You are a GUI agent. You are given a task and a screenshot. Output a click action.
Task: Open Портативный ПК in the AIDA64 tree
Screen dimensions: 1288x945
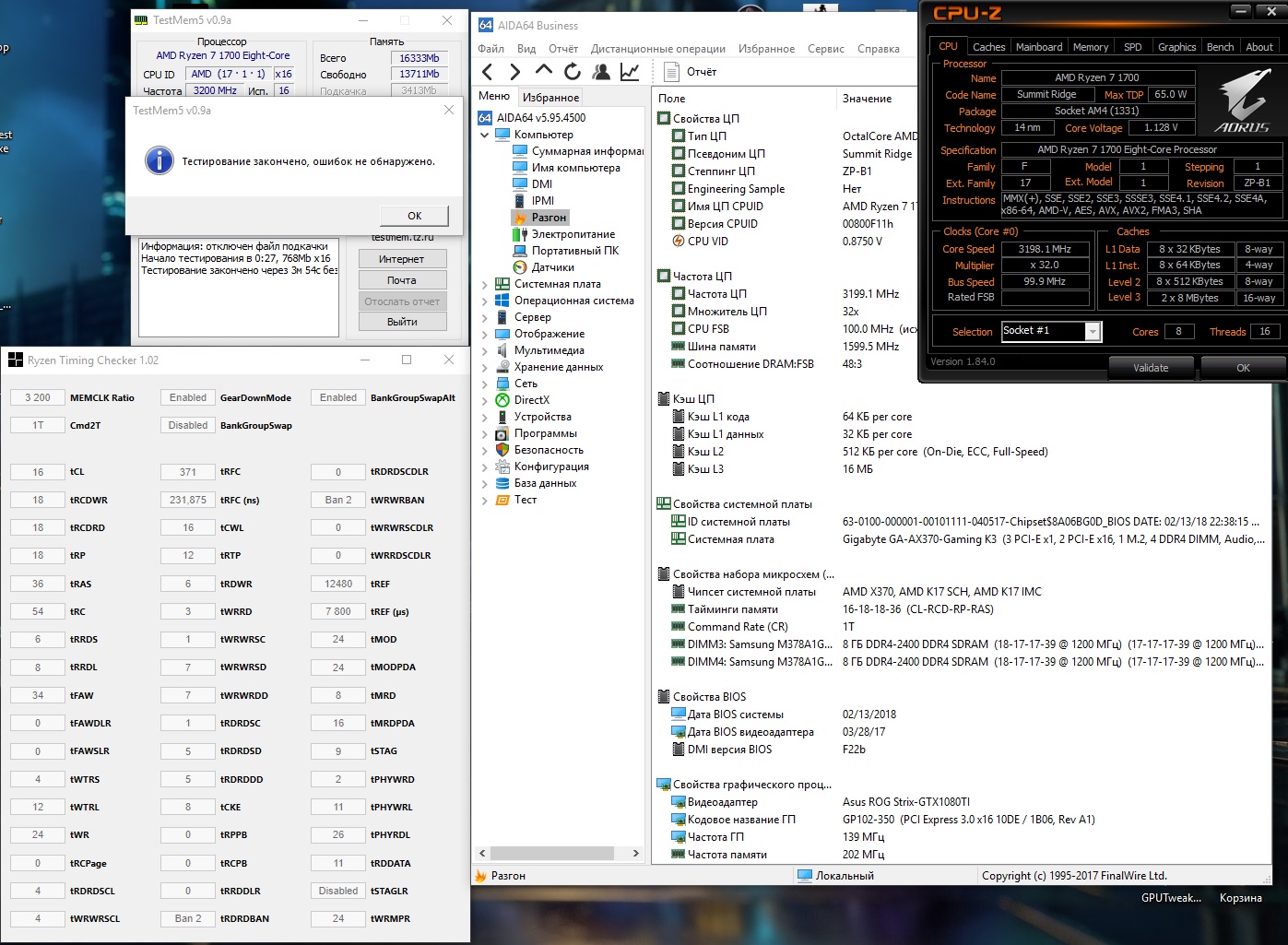pyautogui.click(x=566, y=251)
